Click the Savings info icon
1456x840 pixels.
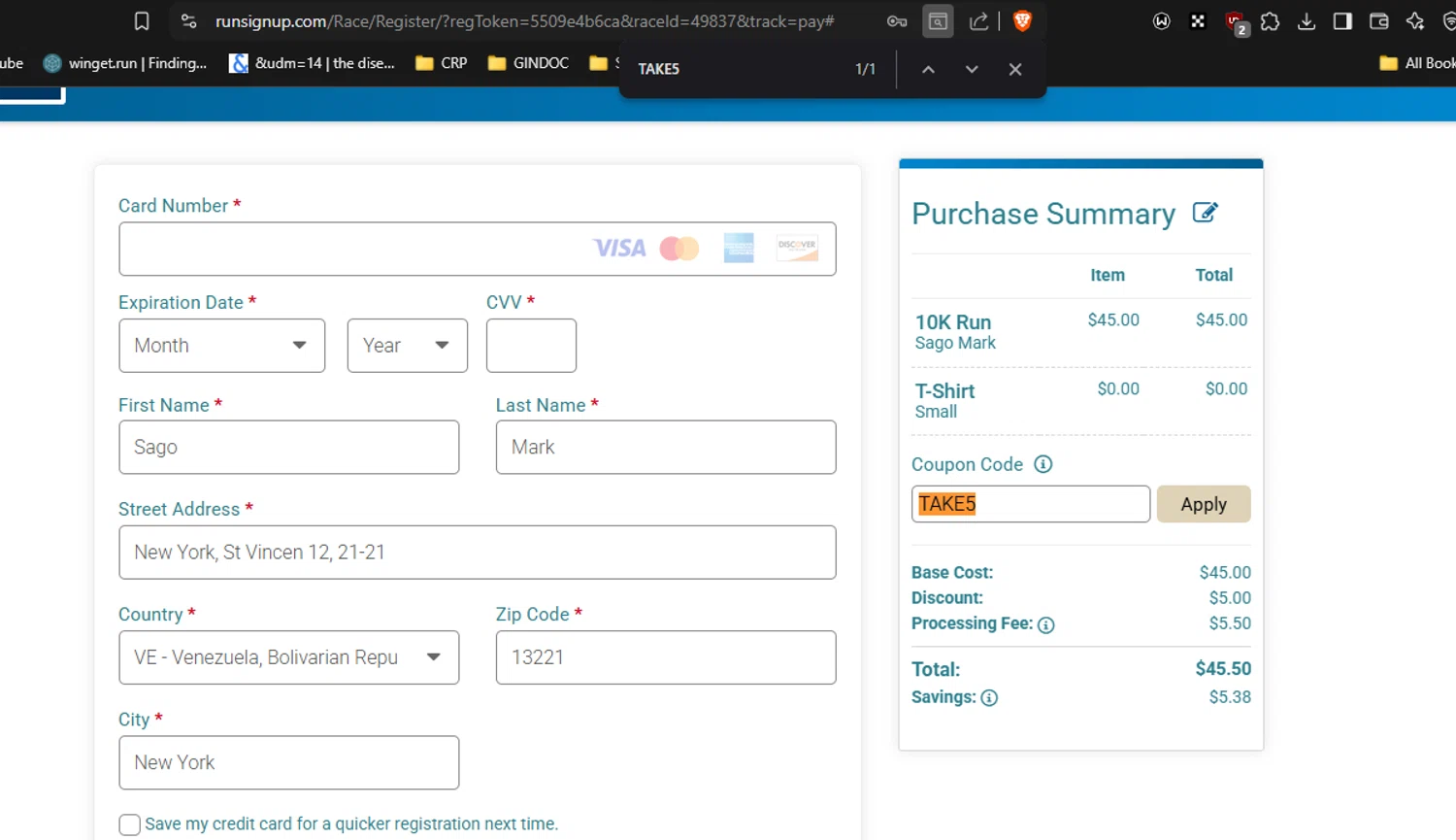(x=989, y=697)
